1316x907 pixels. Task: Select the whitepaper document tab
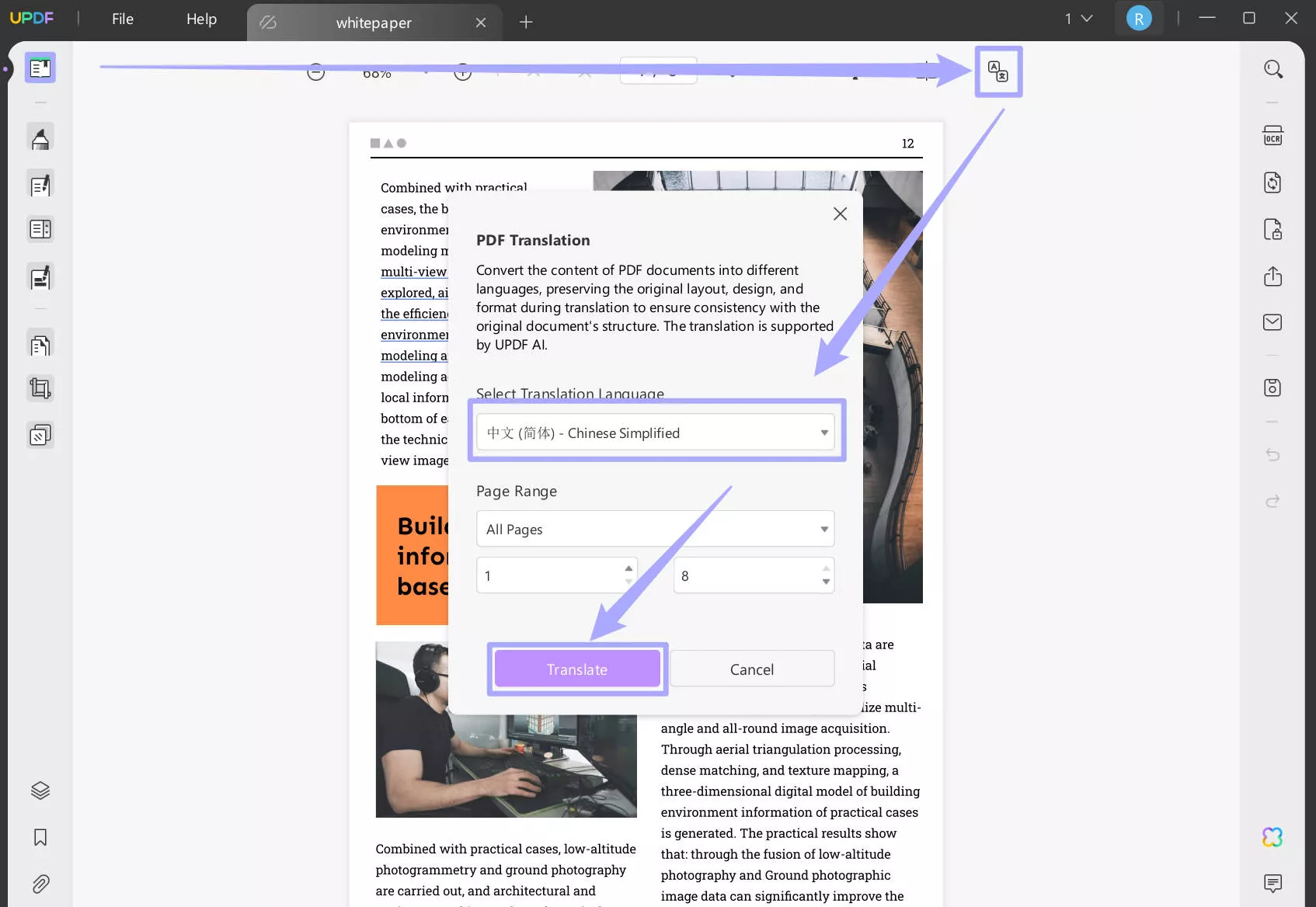click(x=374, y=23)
